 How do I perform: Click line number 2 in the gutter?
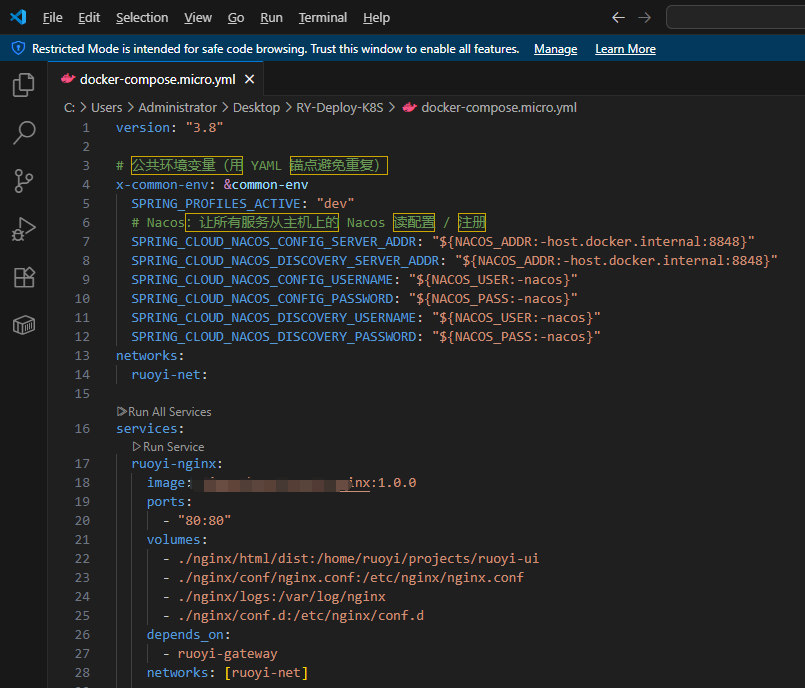86,146
